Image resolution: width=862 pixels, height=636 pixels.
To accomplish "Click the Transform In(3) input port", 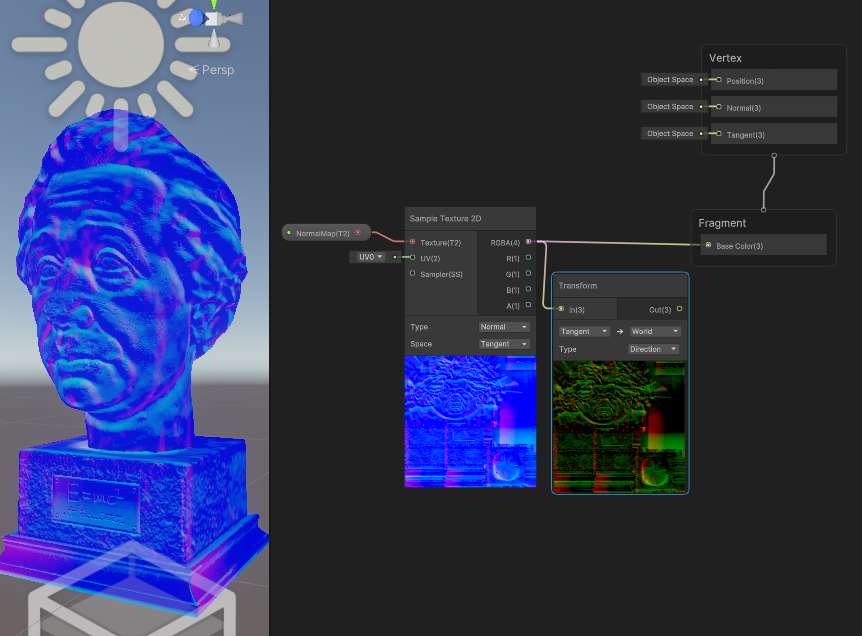I will (561, 309).
